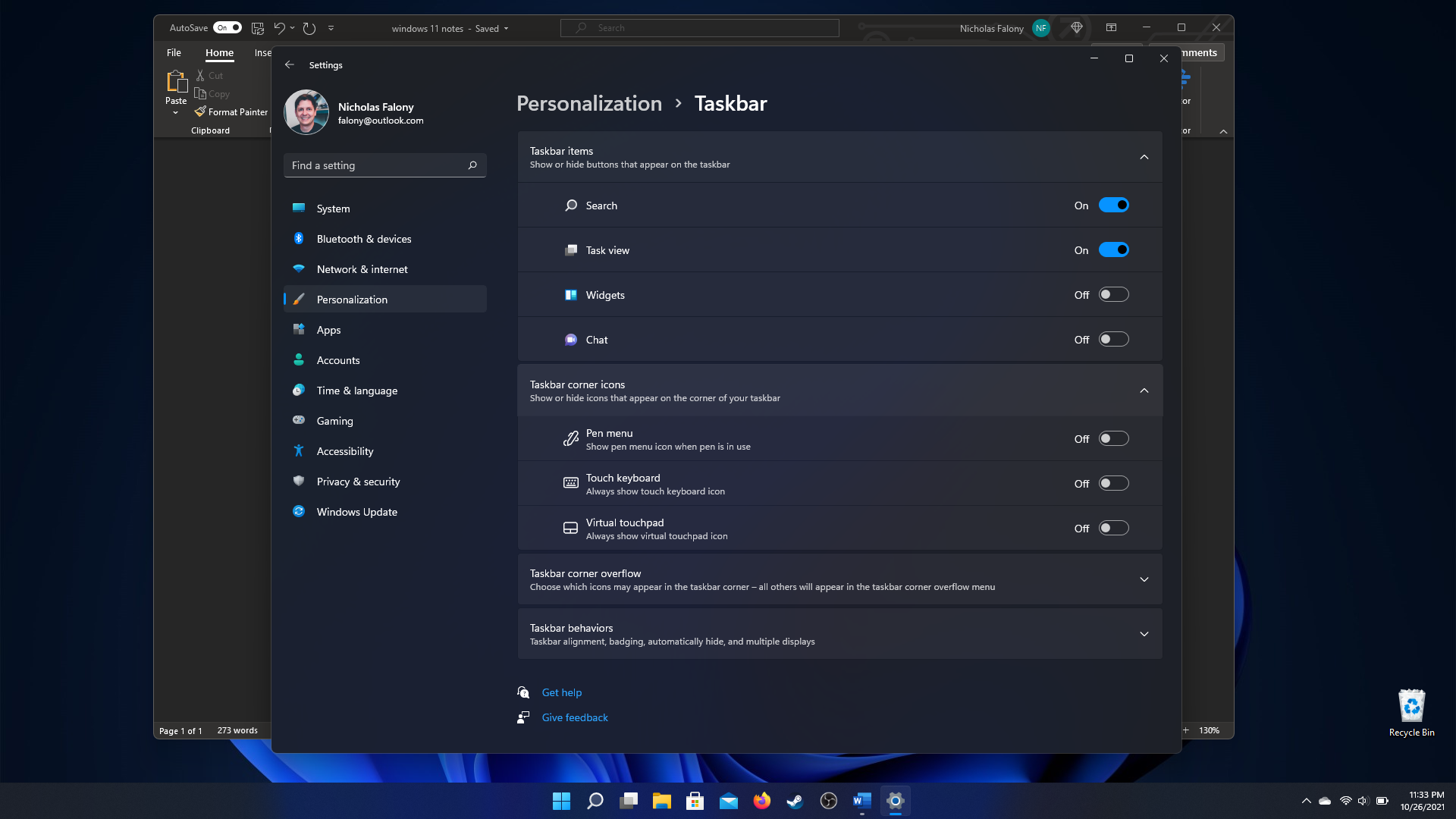Open the Recycle Bin desktop icon
Image resolution: width=1456 pixels, height=819 pixels.
click(x=1411, y=713)
